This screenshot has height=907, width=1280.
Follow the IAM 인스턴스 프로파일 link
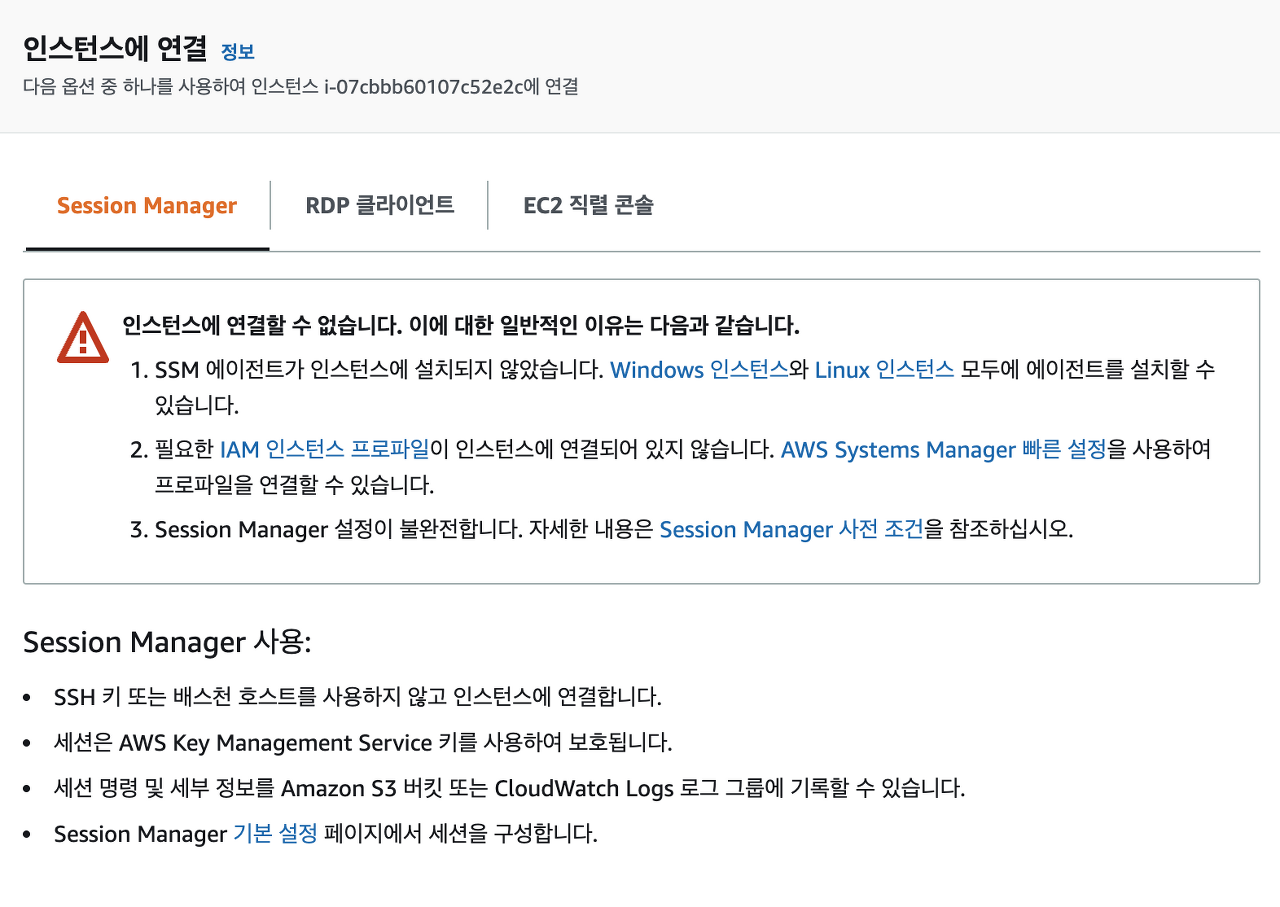pos(325,449)
